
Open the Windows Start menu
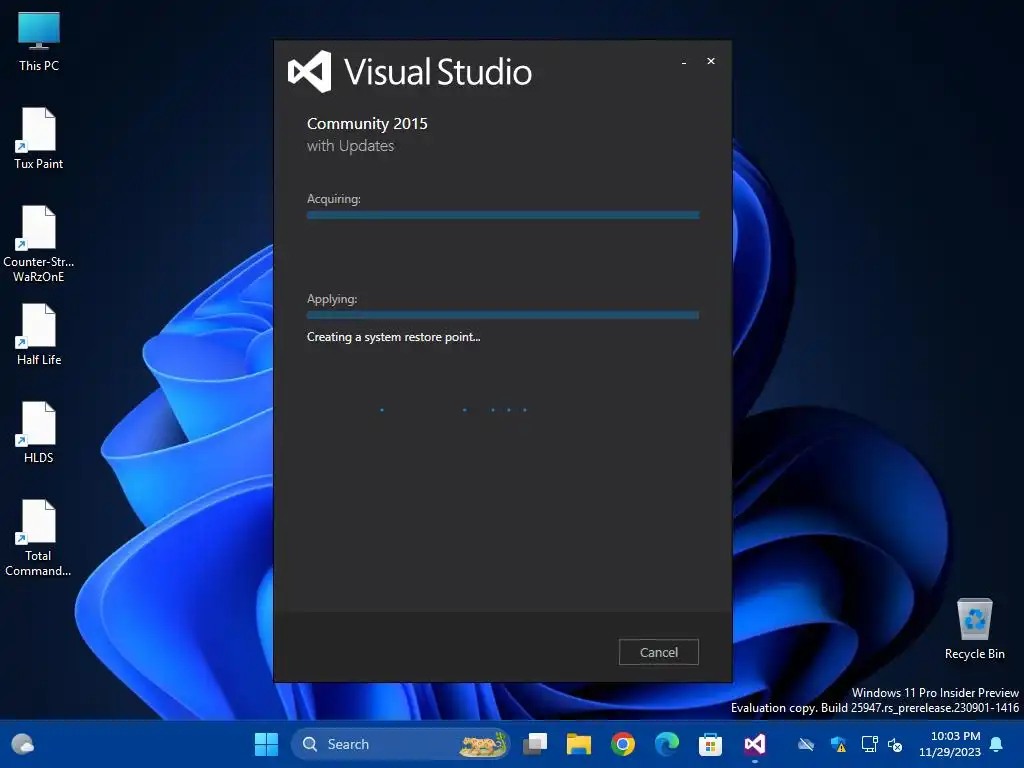point(266,744)
